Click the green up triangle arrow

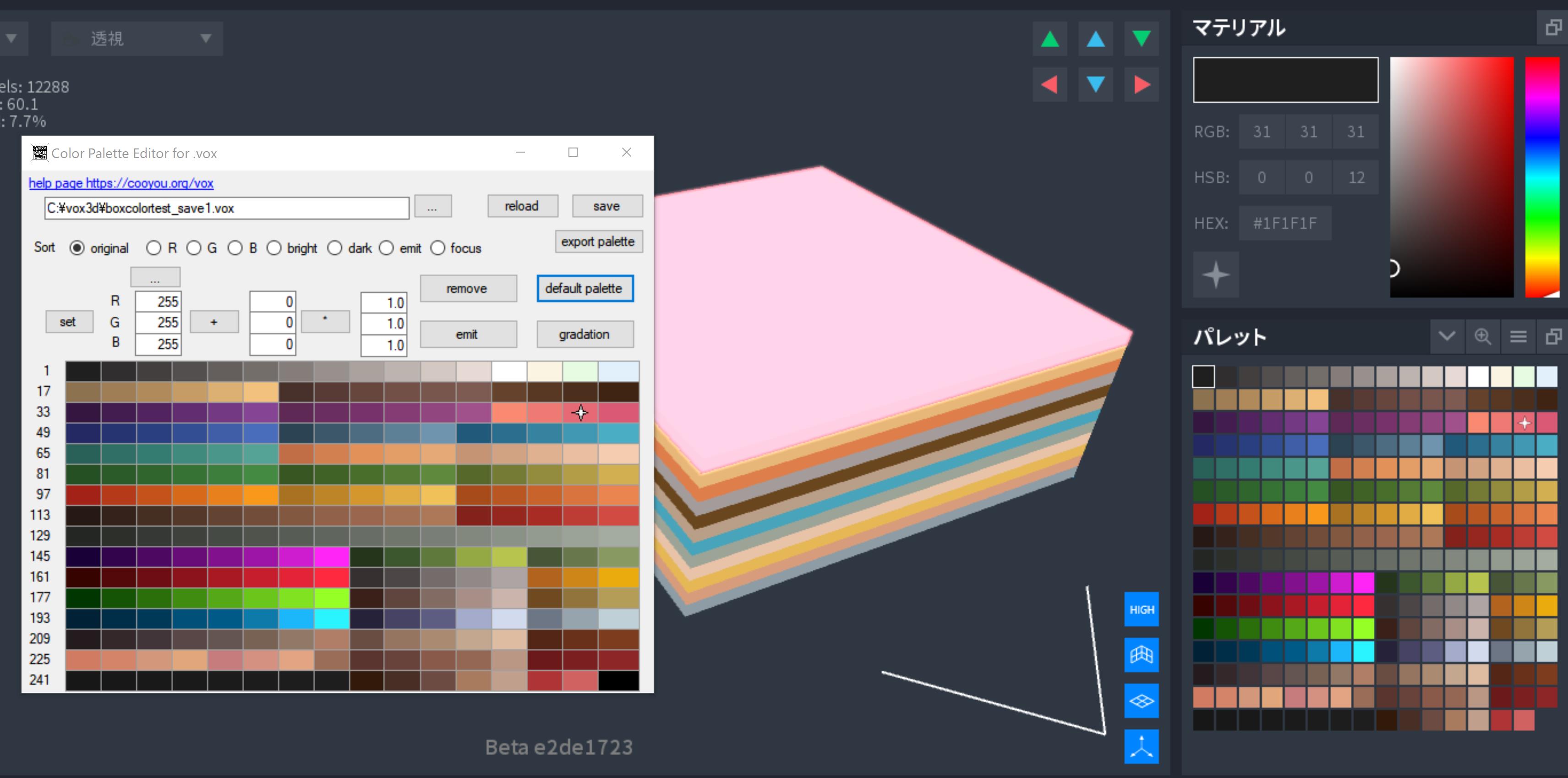point(1049,39)
